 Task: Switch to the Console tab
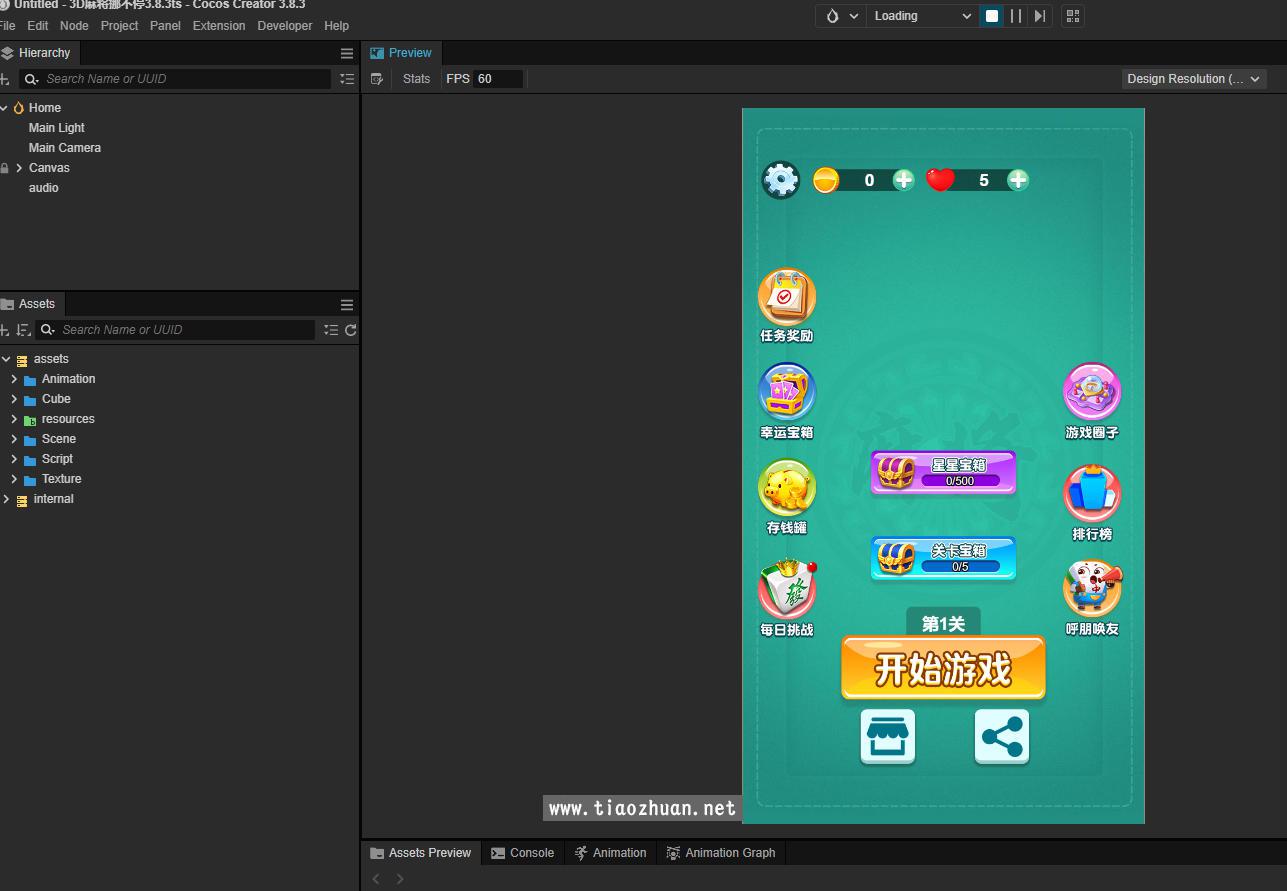coord(522,853)
